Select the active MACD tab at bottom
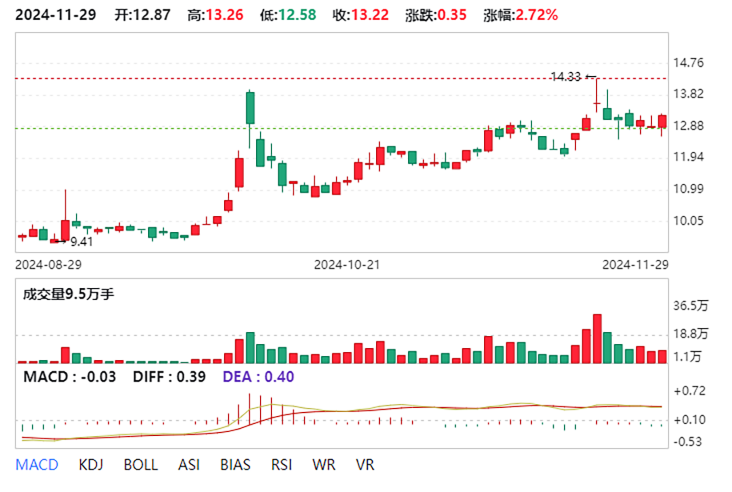 point(37,465)
